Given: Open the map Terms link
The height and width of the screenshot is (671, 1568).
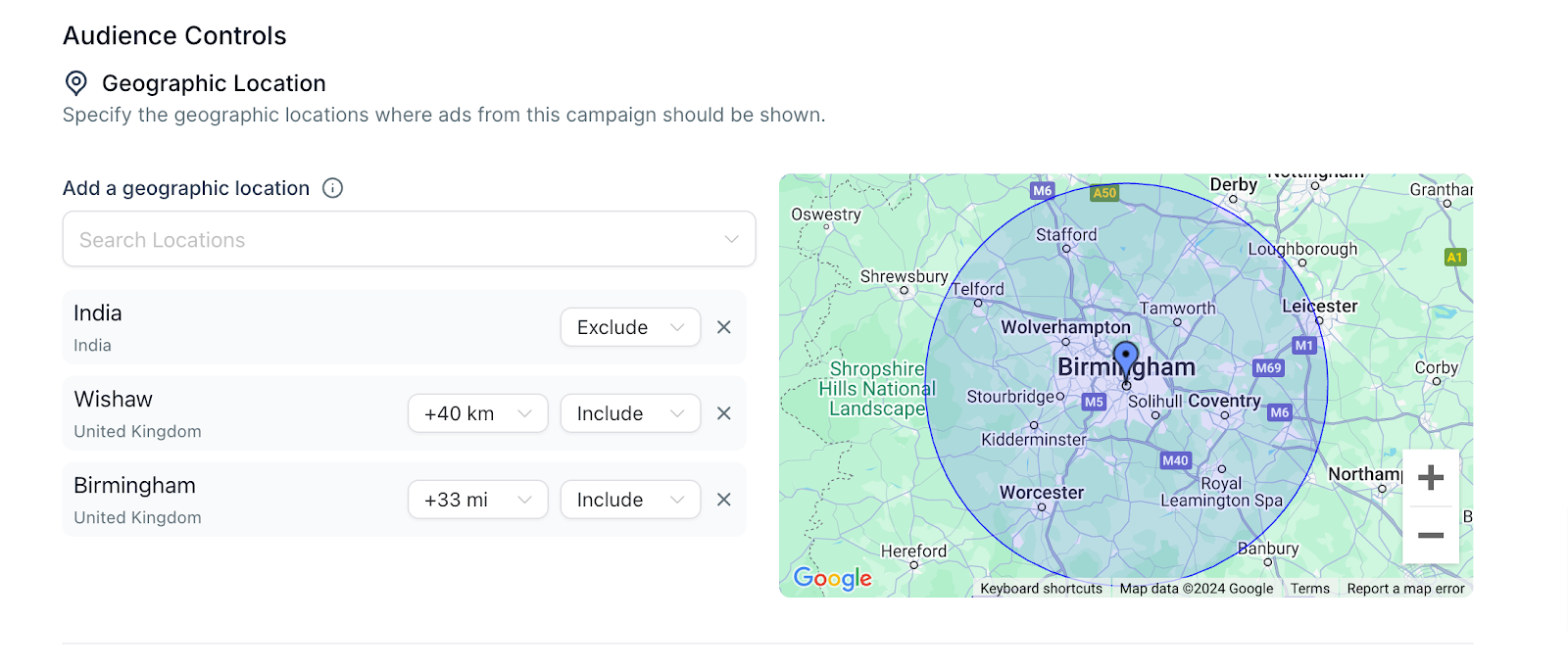Looking at the screenshot, I should click(x=1309, y=589).
